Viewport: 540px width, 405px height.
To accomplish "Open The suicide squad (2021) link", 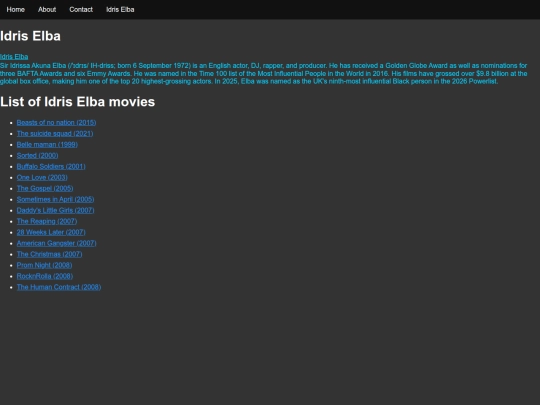I will [x=55, y=134].
